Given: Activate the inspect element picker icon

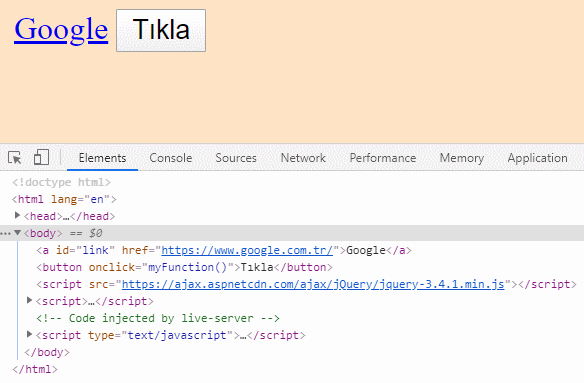Looking at the screenshot, I should 15,158.
